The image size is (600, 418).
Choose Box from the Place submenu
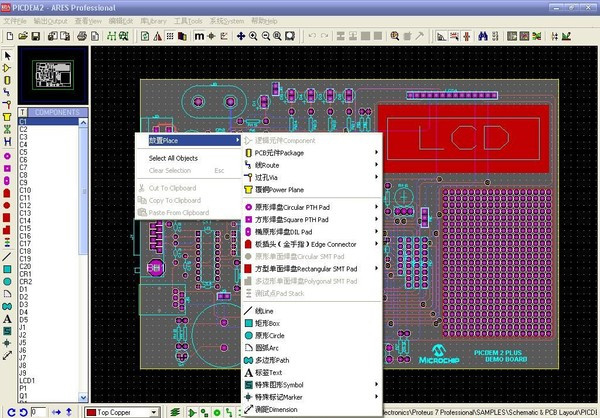[x=311, y=323]
